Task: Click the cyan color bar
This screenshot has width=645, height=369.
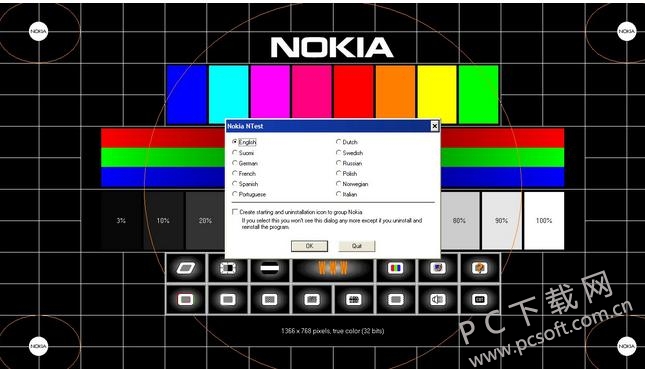Action: tap(228, 95)
